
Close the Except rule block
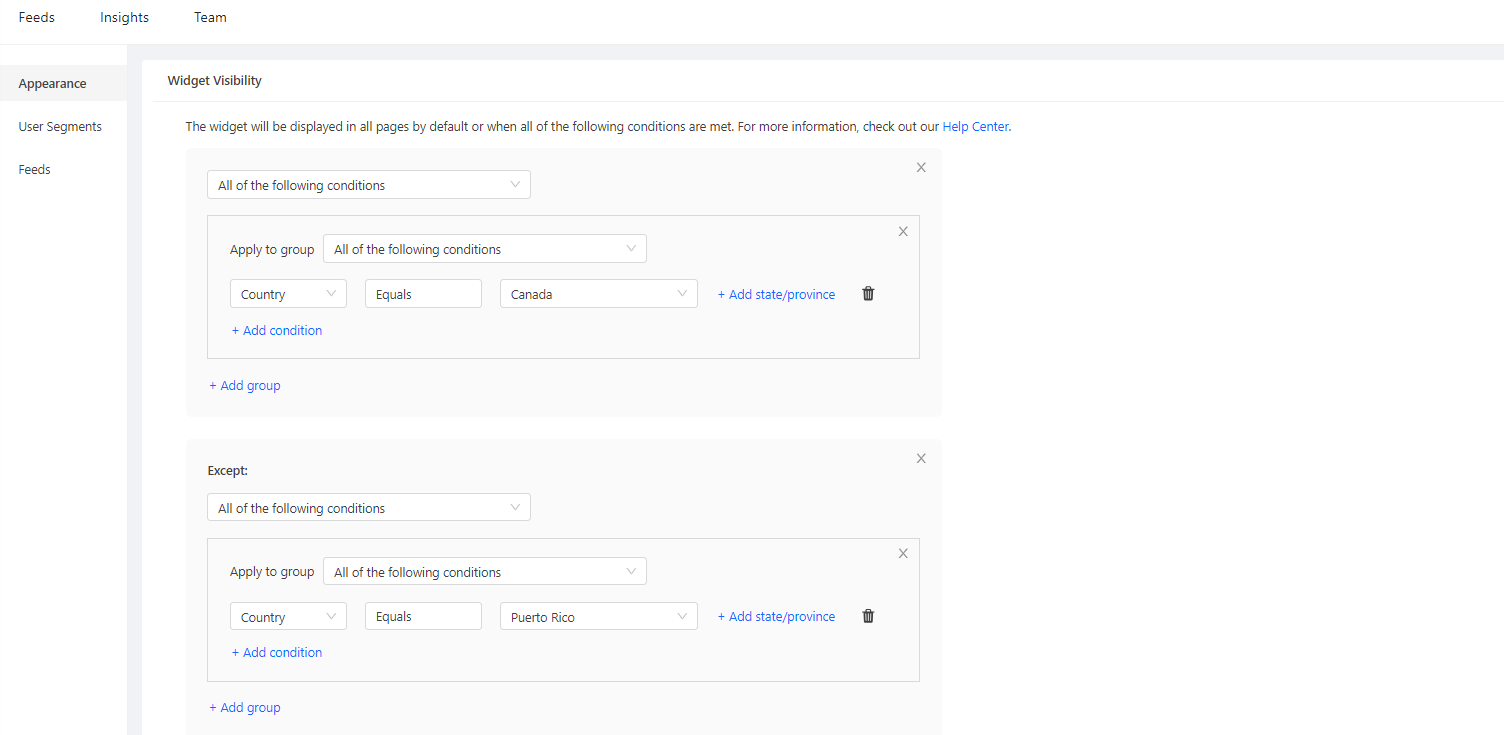click(x=921, y=459)
